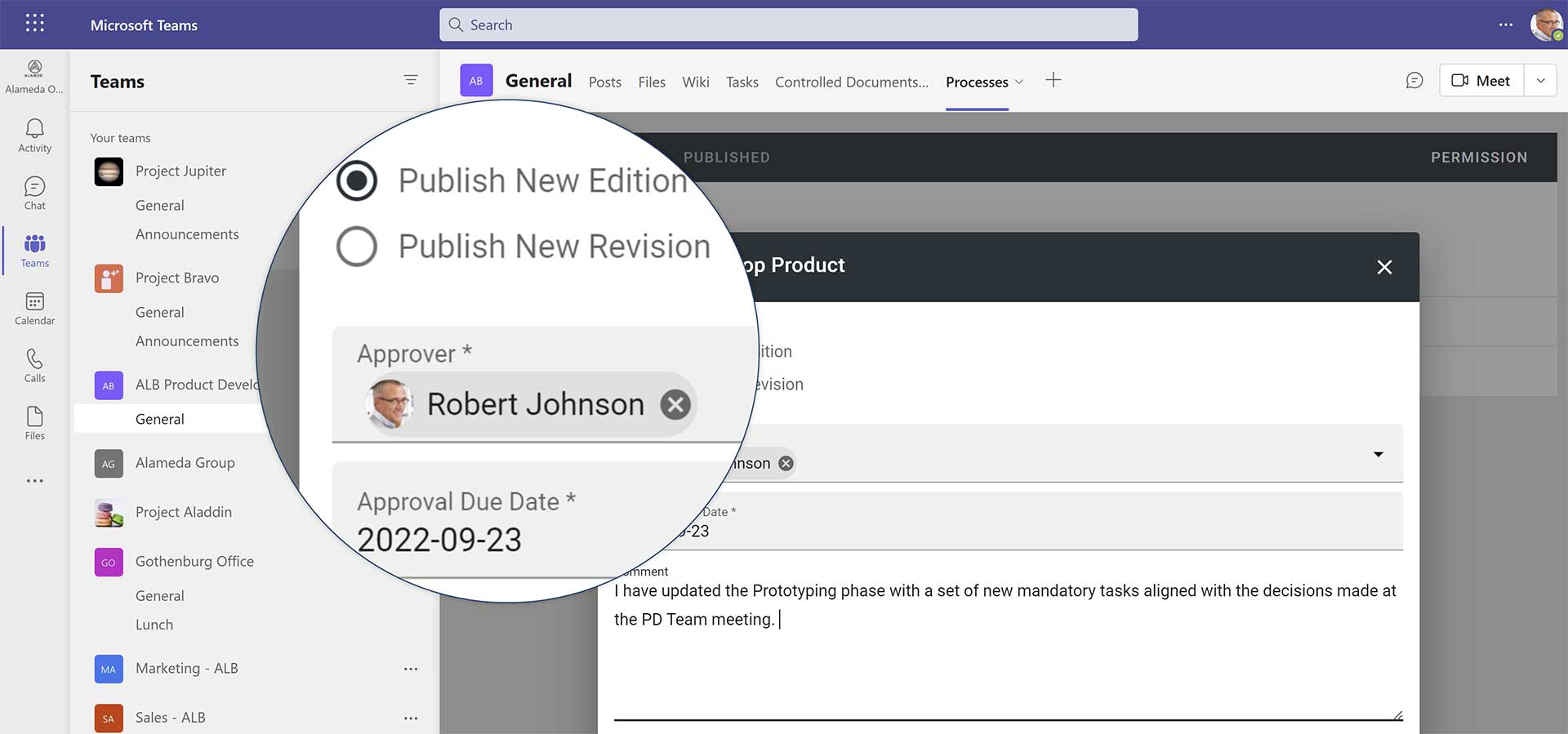This screenshot has width=1568, height=734.
Task: Click Alameda Group AG avatar
Action: pyautogui.click(x=109, y=464)
